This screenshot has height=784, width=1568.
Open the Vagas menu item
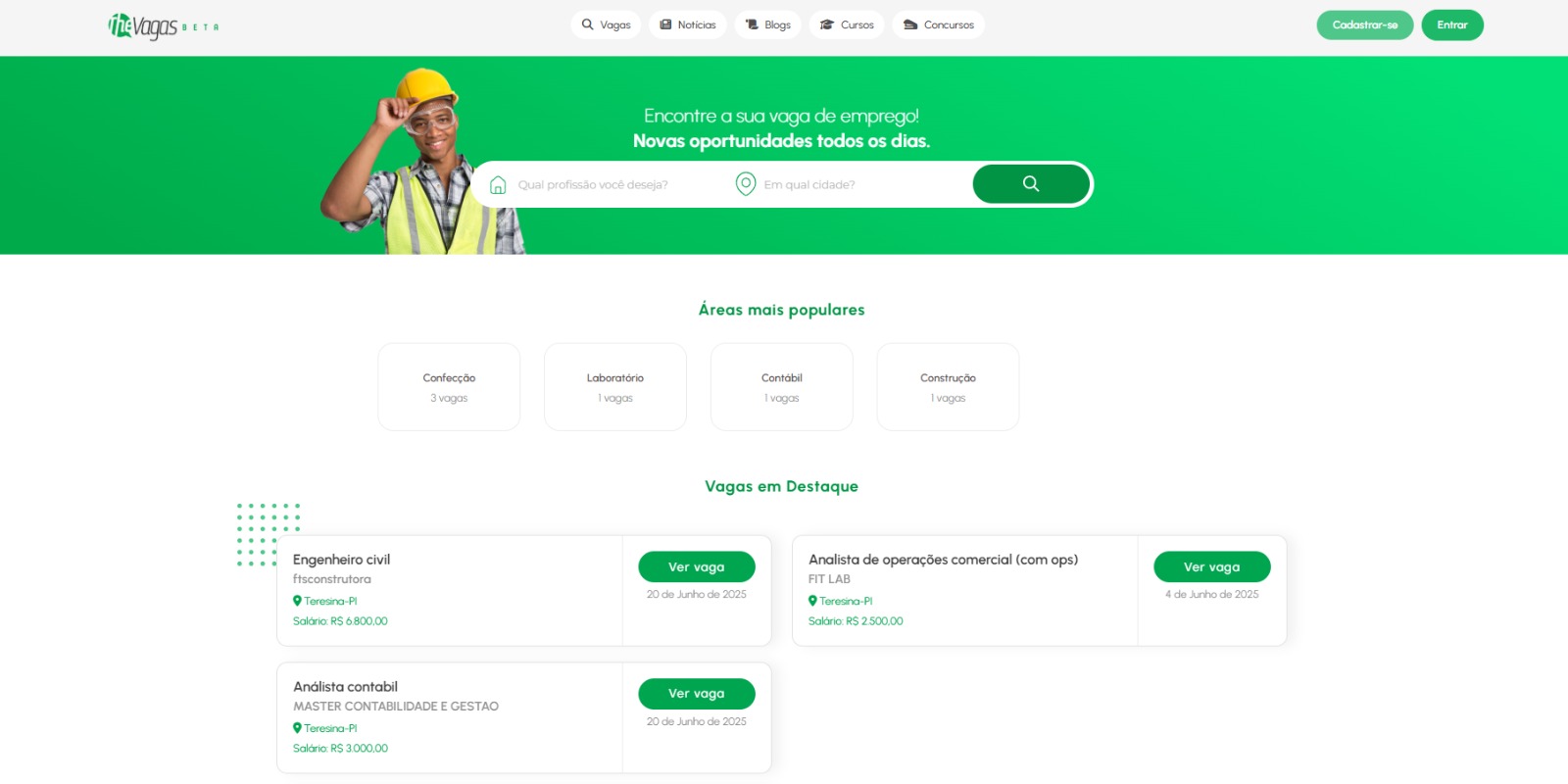(607, 24)
